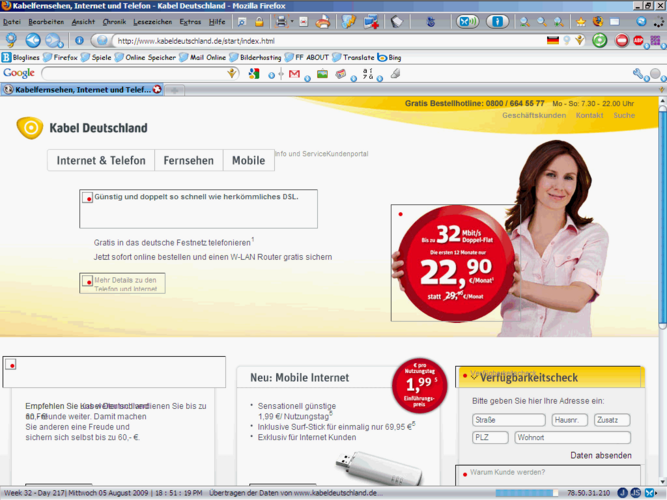The height and width of the screenshot is (500, 667).
Task: Open the Bilderhosting bookmark
Action: tap(256, 57)
